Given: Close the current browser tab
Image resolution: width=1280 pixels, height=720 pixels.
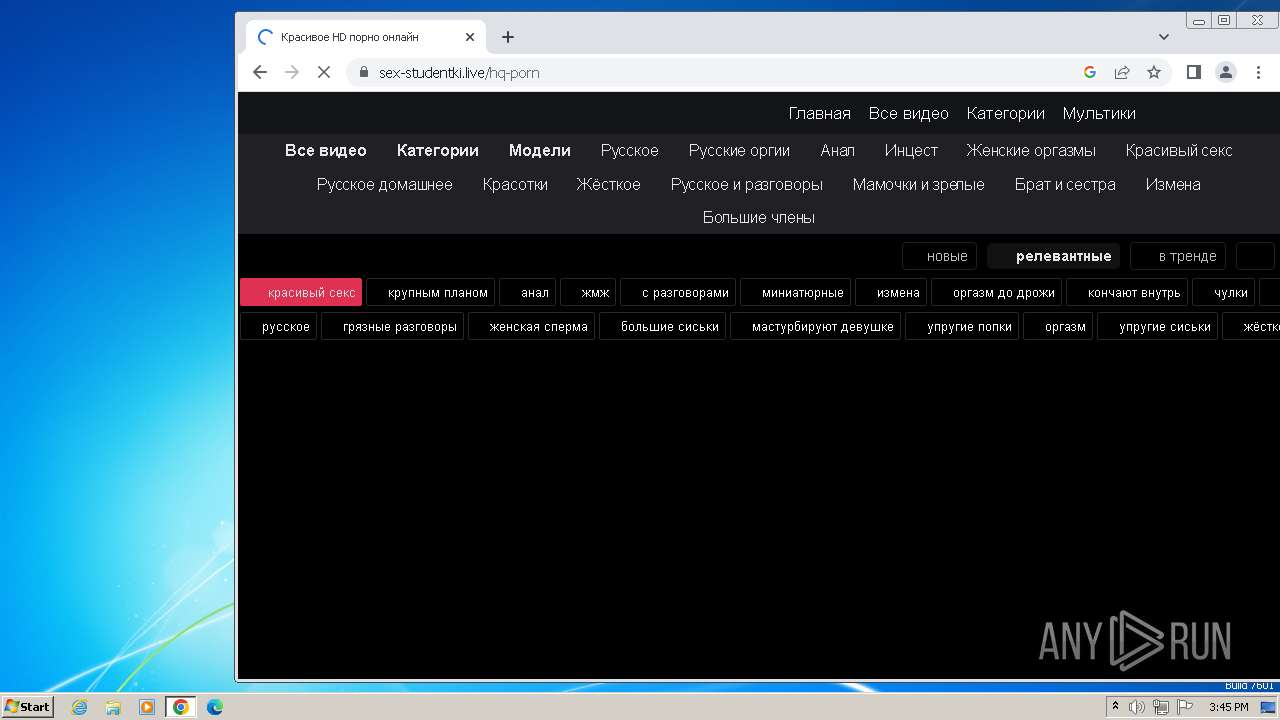Looking at the screenshot, I should click(470, 37).
